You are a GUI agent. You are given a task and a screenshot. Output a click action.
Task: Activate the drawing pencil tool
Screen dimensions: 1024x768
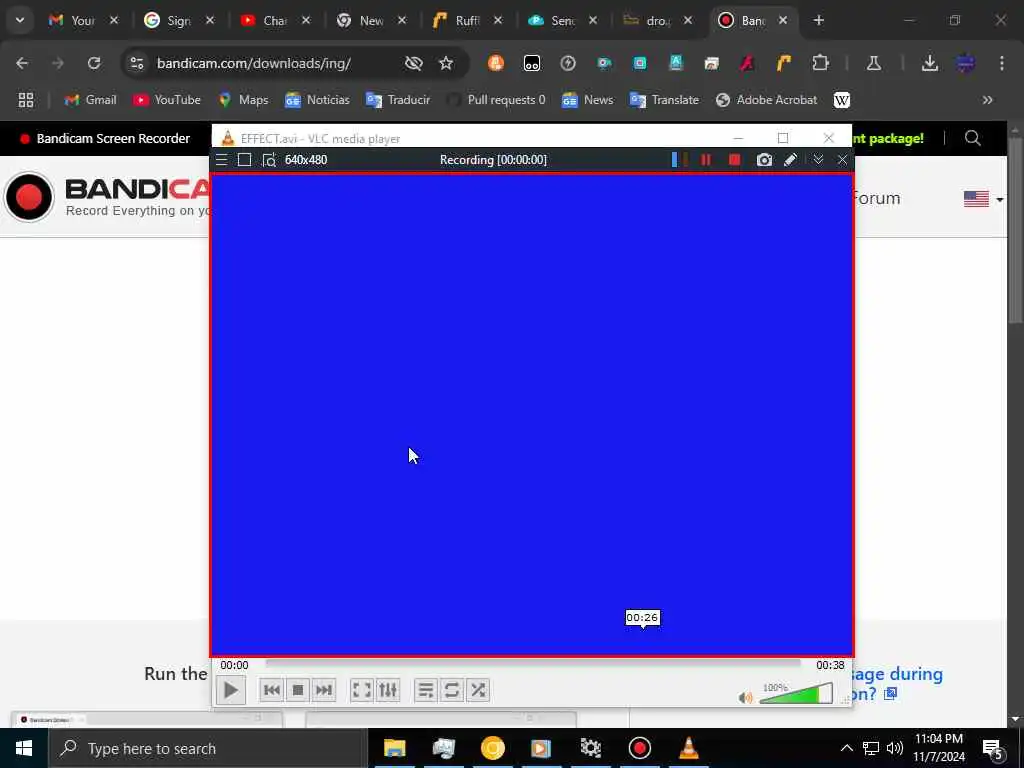[790, 160]
